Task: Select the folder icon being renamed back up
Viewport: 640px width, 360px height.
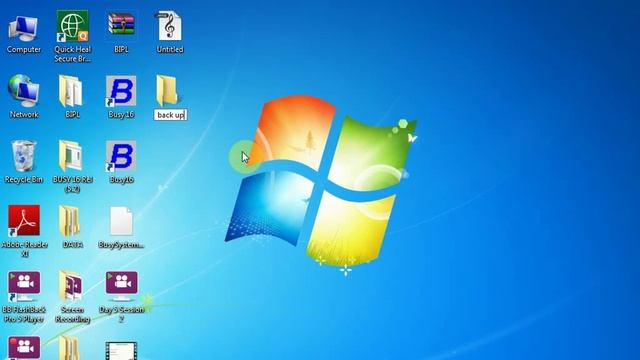Action: [x=167, y=91]
